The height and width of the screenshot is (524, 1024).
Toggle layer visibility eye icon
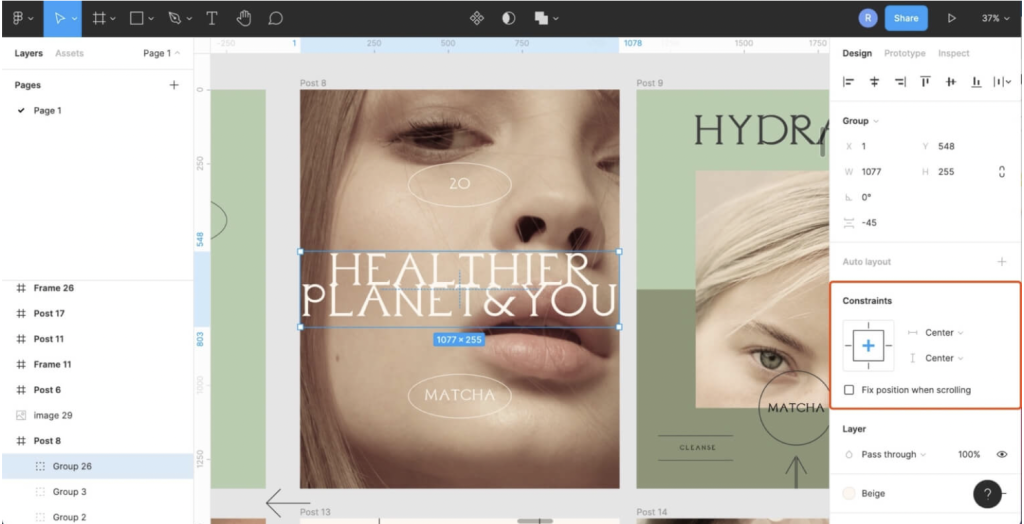(1001, 454)
